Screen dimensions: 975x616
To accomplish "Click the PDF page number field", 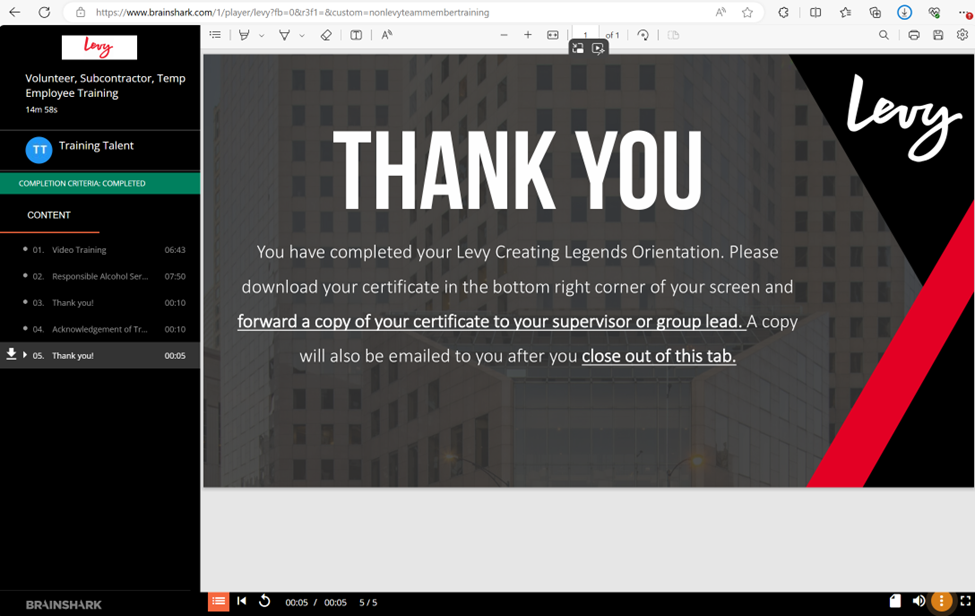I will 586,35.
